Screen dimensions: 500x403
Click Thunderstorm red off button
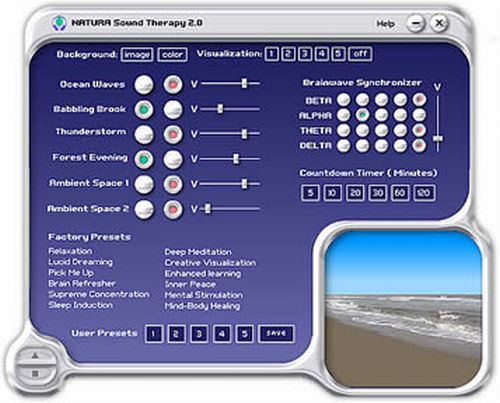tap(173, 134)
